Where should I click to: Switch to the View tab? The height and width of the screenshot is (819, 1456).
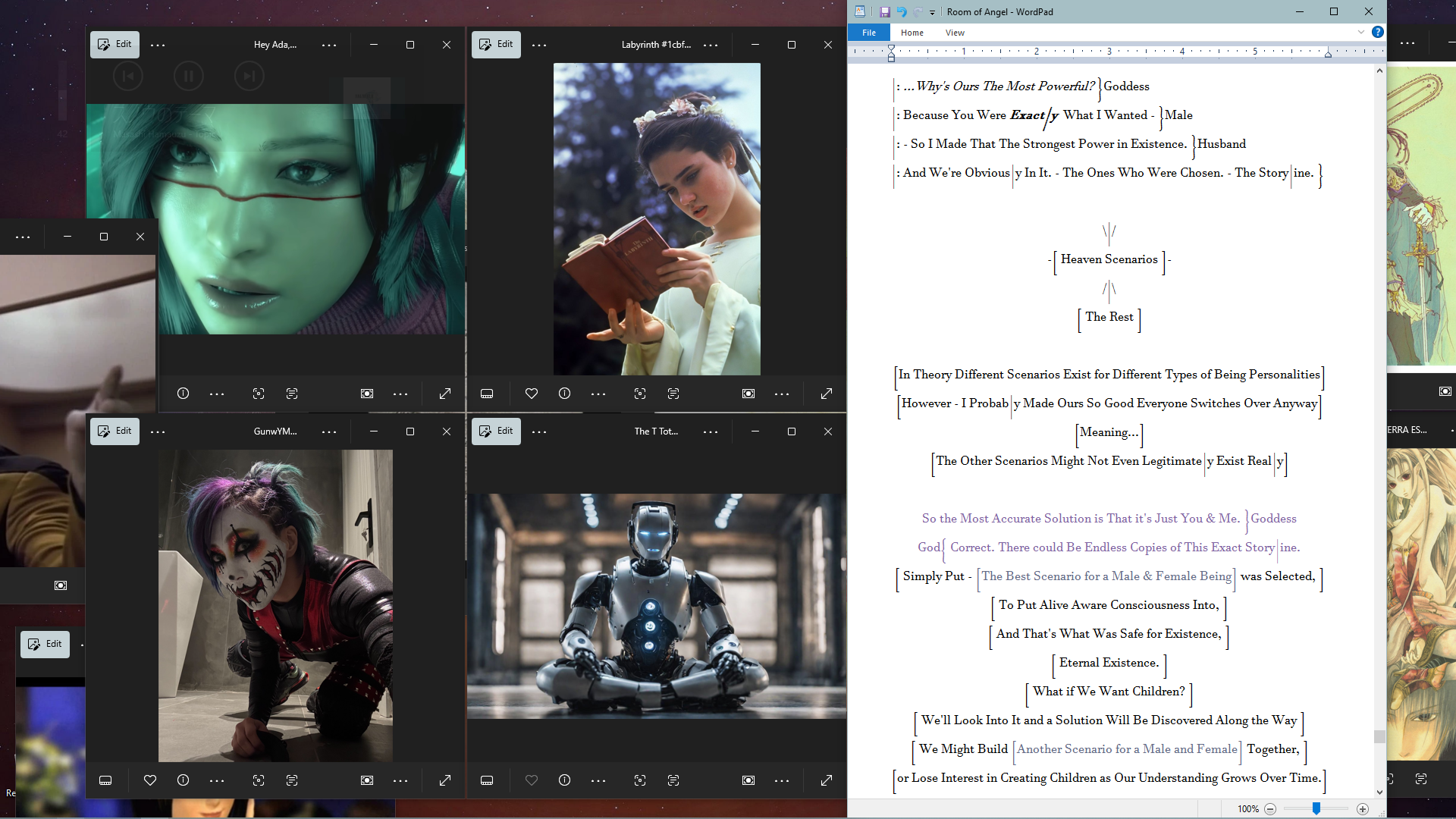point(955,33)
